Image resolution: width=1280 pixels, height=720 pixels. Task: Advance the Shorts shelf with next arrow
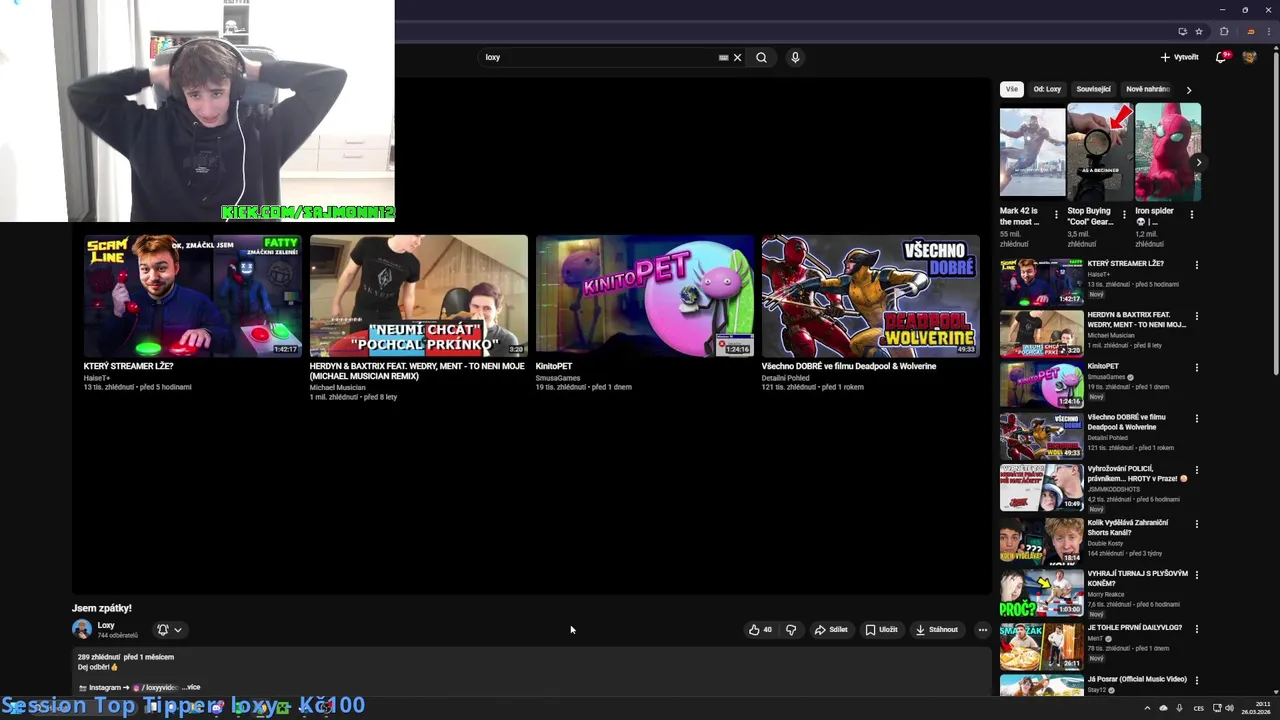coord(1198,162)
